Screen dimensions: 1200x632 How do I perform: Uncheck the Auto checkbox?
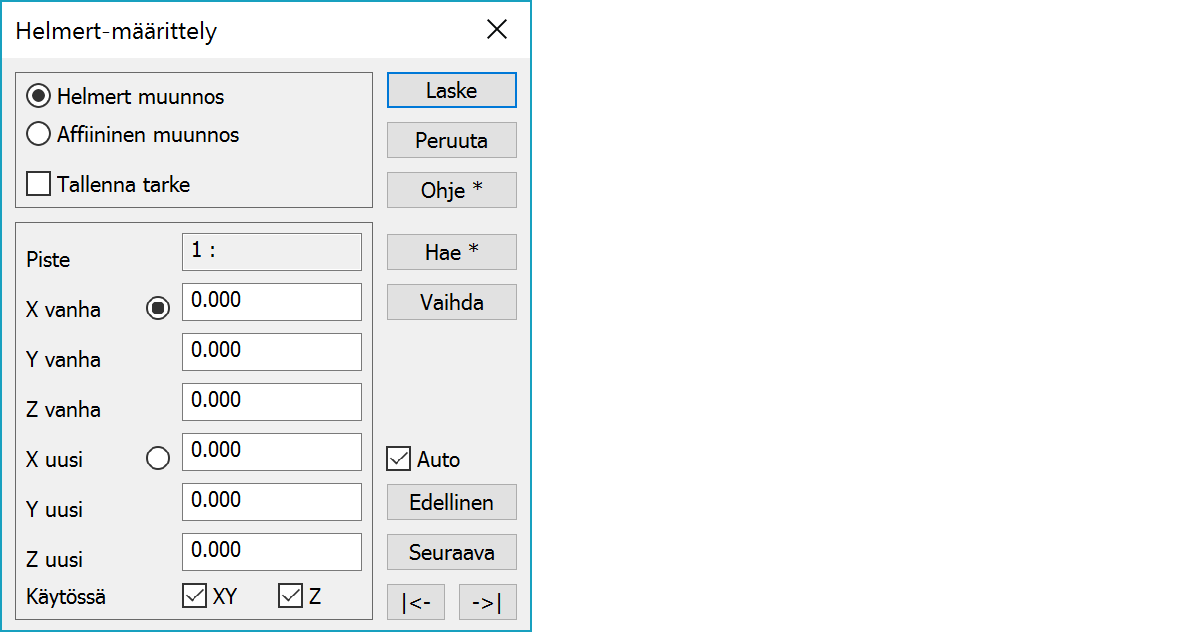pos(399,460)
